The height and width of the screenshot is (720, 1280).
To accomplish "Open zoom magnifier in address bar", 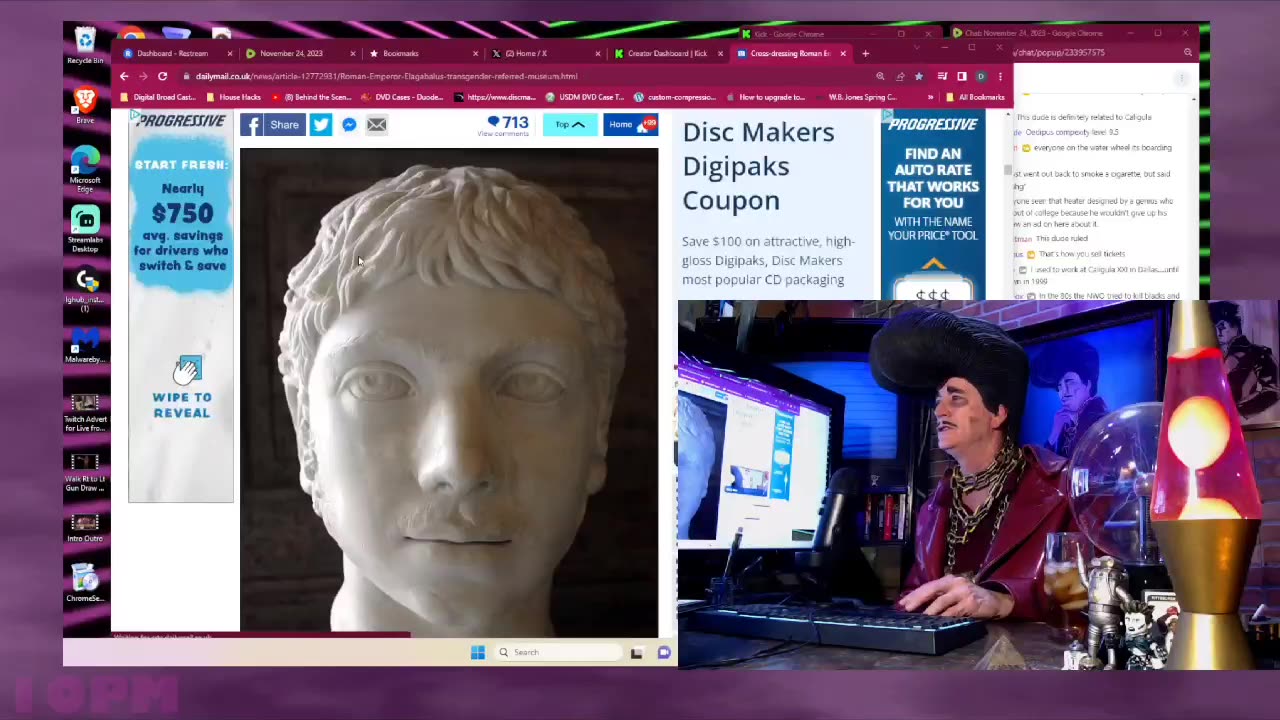I will point(880,76).
